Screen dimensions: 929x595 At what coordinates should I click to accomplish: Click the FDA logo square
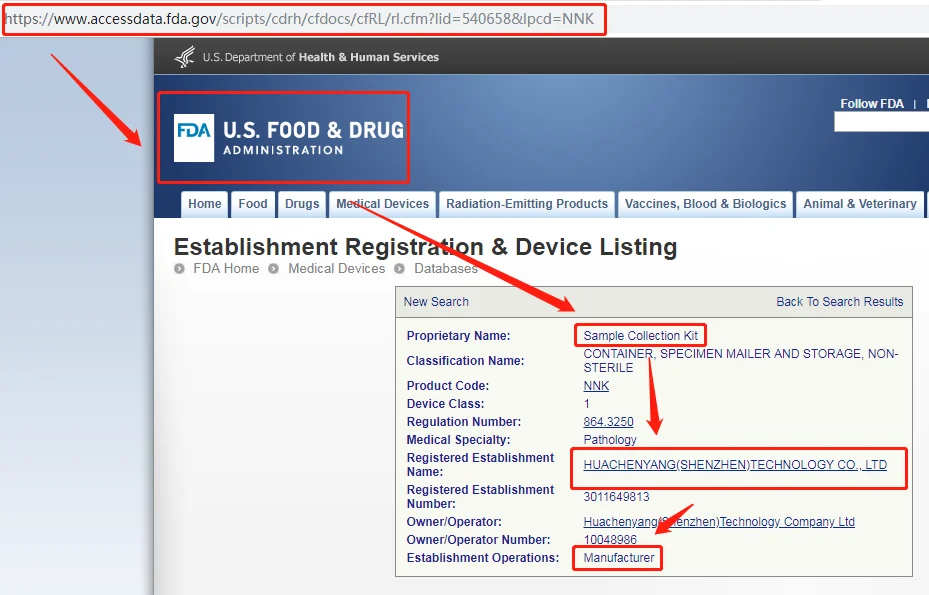pyautogui.click(x=194, y=137)
